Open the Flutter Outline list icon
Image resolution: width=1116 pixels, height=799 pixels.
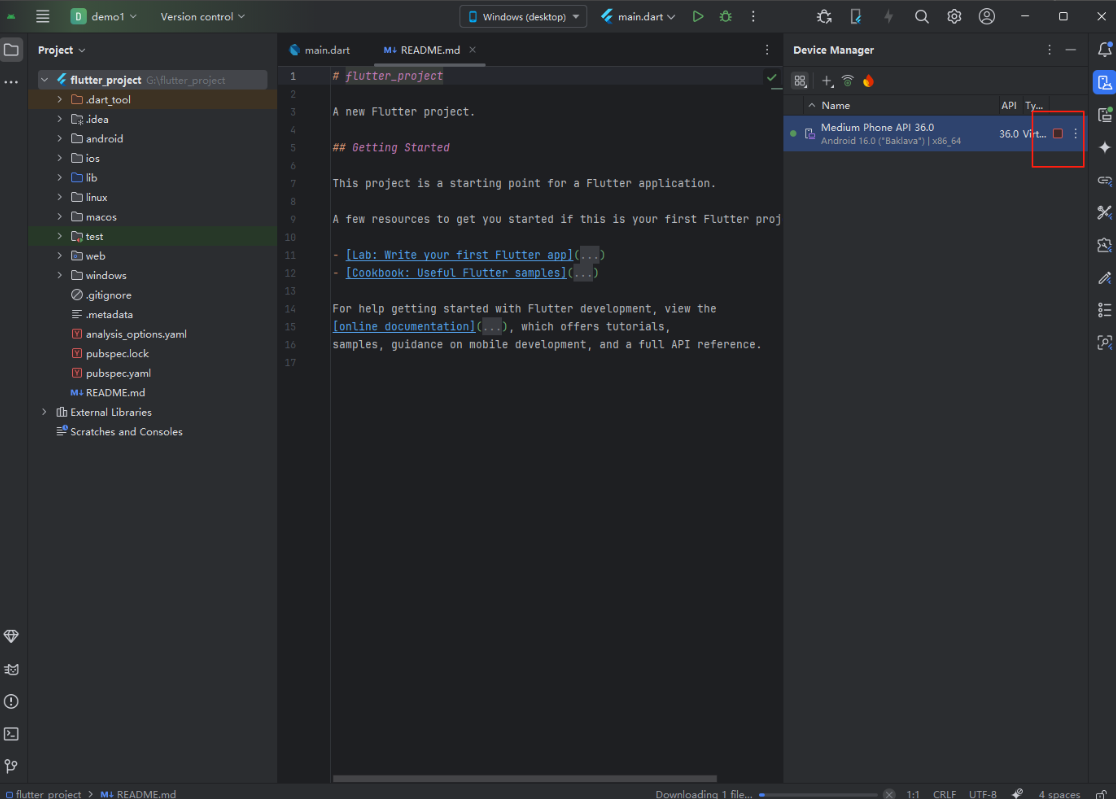(1104, 309)
